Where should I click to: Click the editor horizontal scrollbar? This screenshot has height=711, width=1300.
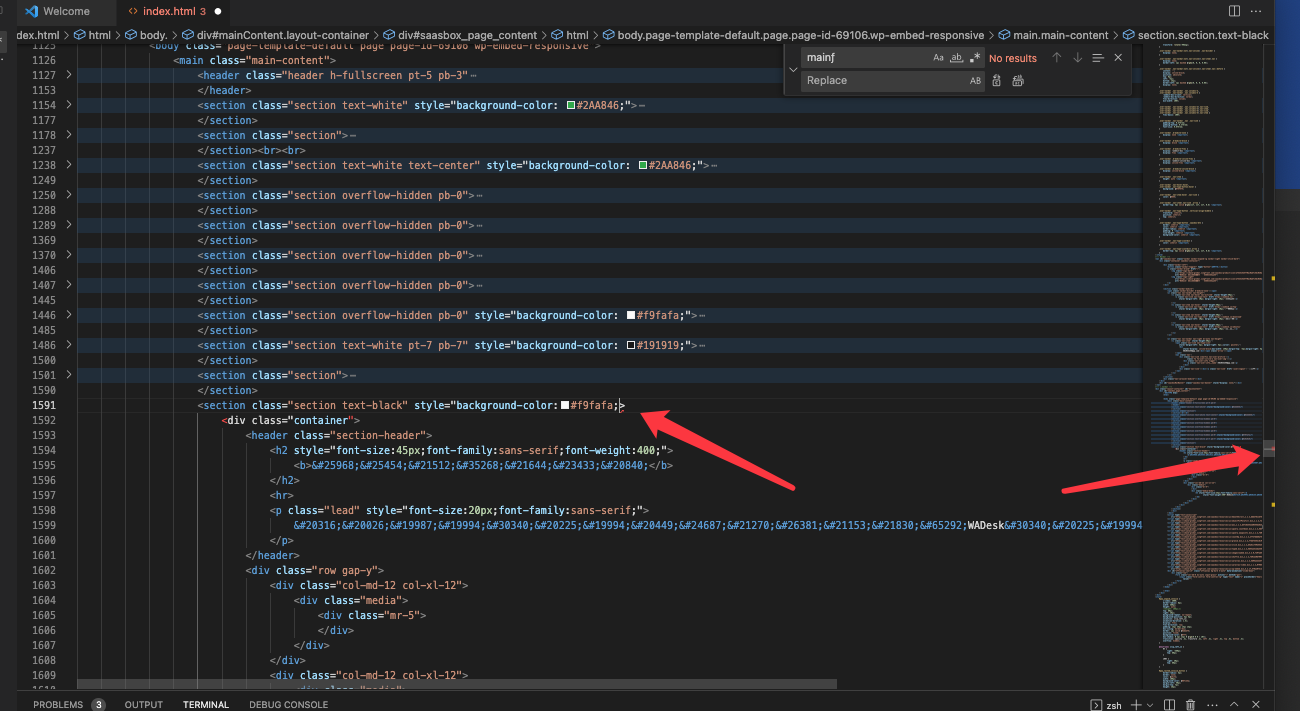[x=456, y=685]
